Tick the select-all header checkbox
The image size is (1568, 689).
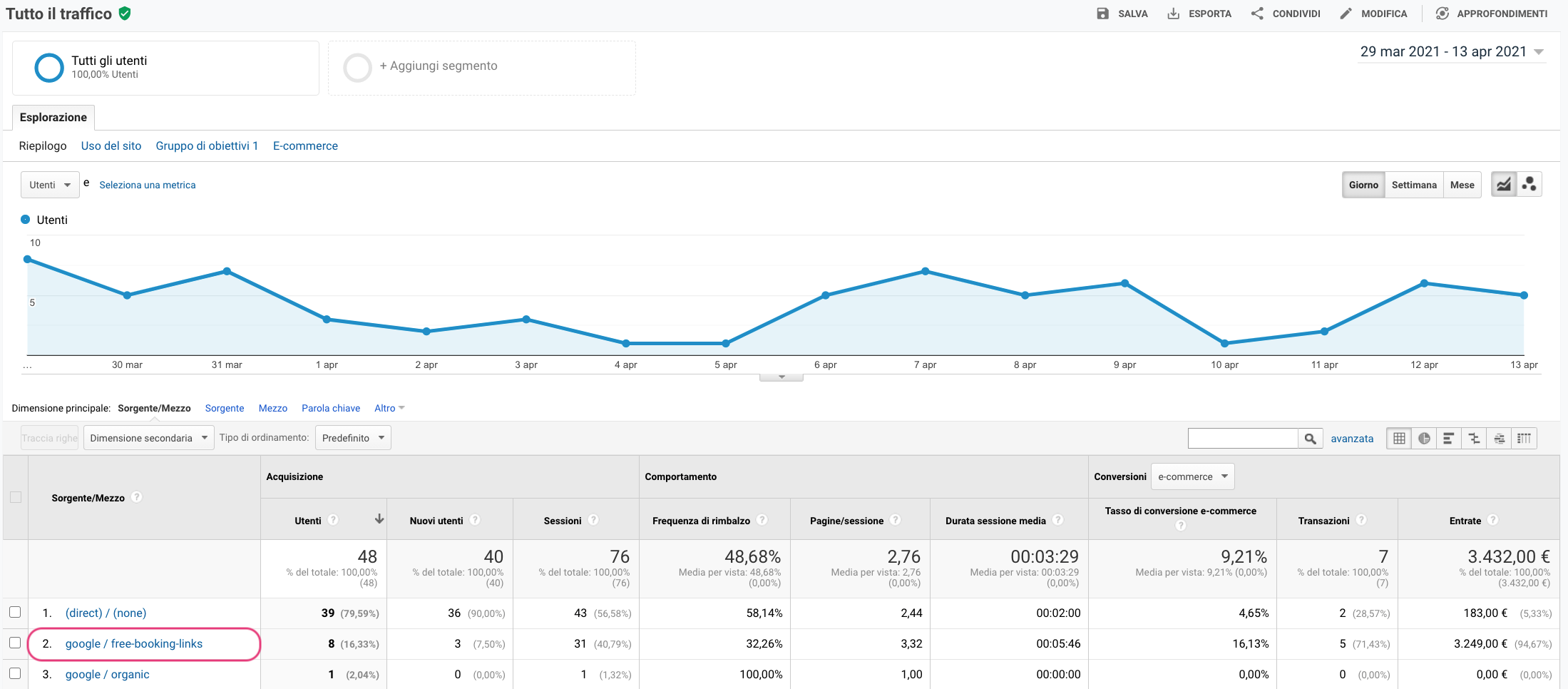[x=15, y=497]
